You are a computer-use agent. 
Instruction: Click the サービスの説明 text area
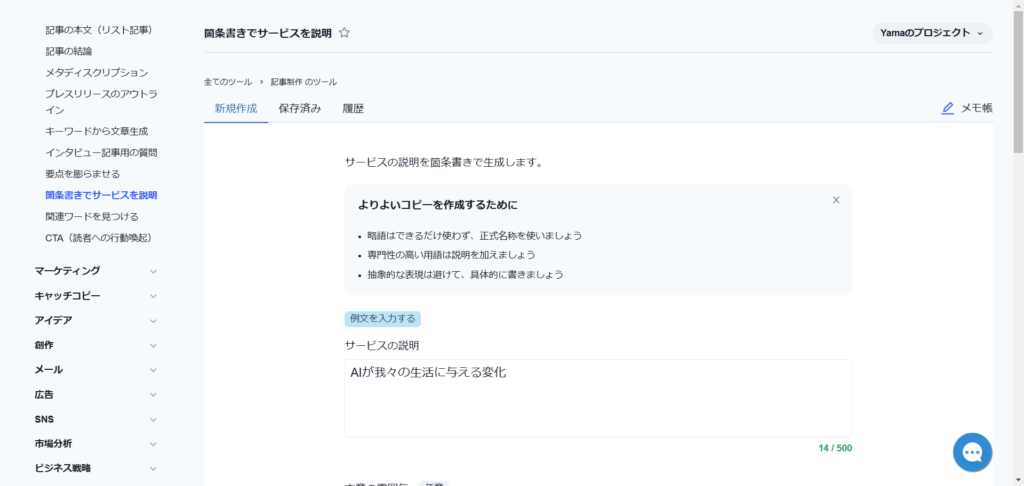[598, 398]
